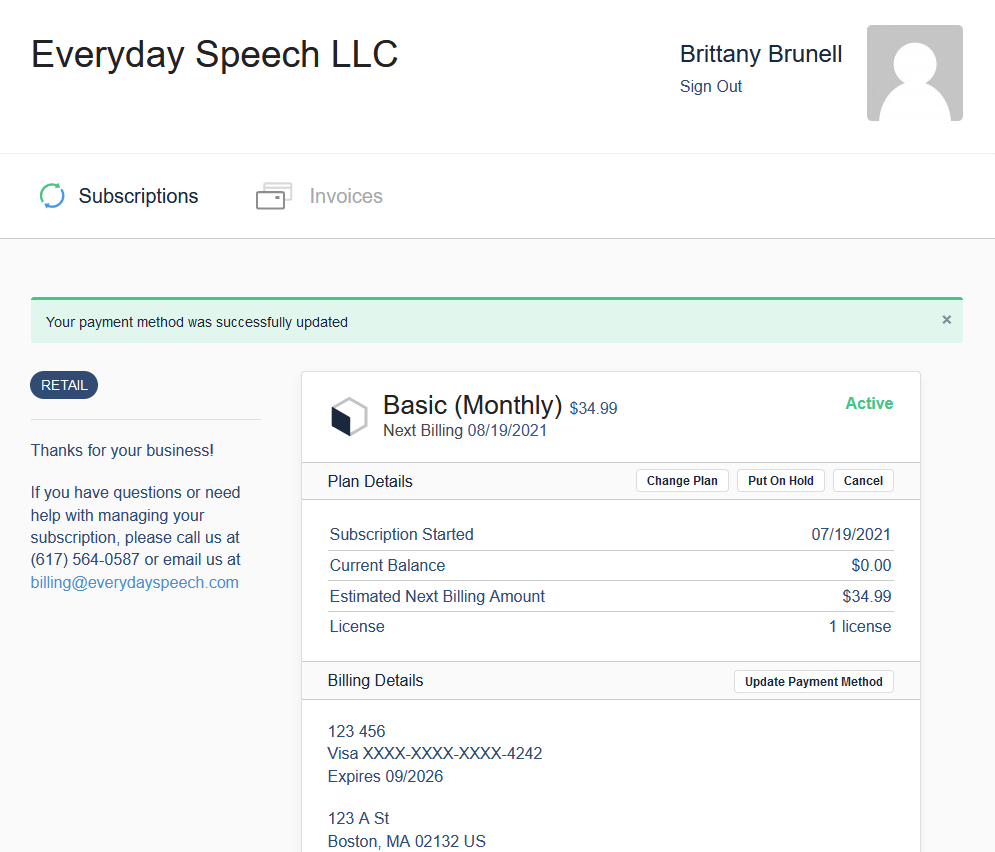Click the Subscriptions refresh-circle icon
The height and width of the screenshot is (852, 995).
pyautogui.click(x=52, y=195)
